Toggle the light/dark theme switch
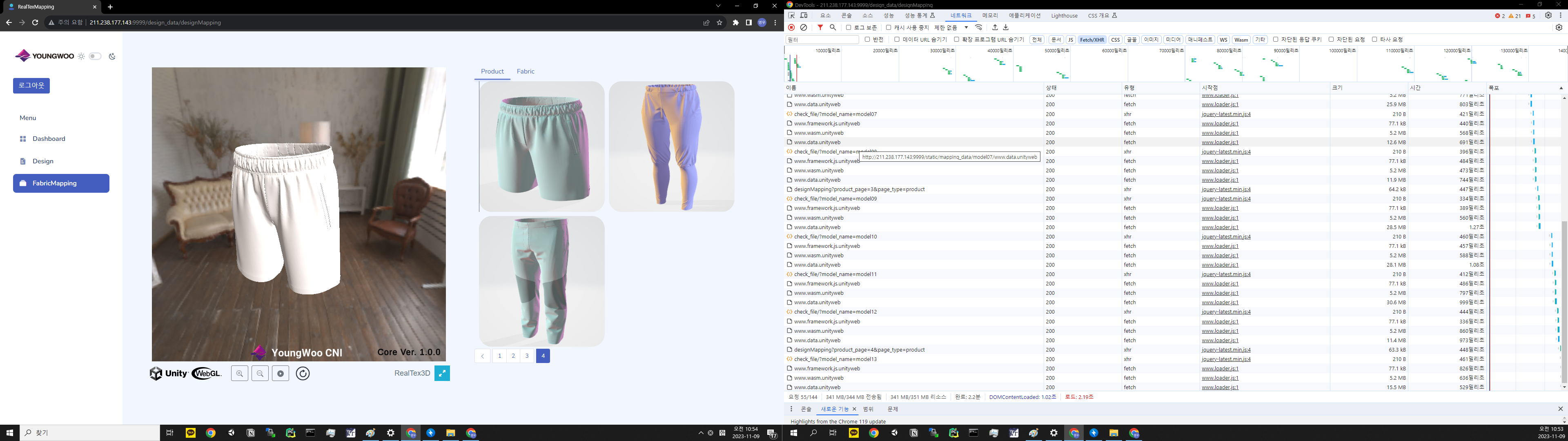This screenshot has height=441, width=1568. point(95,56)
